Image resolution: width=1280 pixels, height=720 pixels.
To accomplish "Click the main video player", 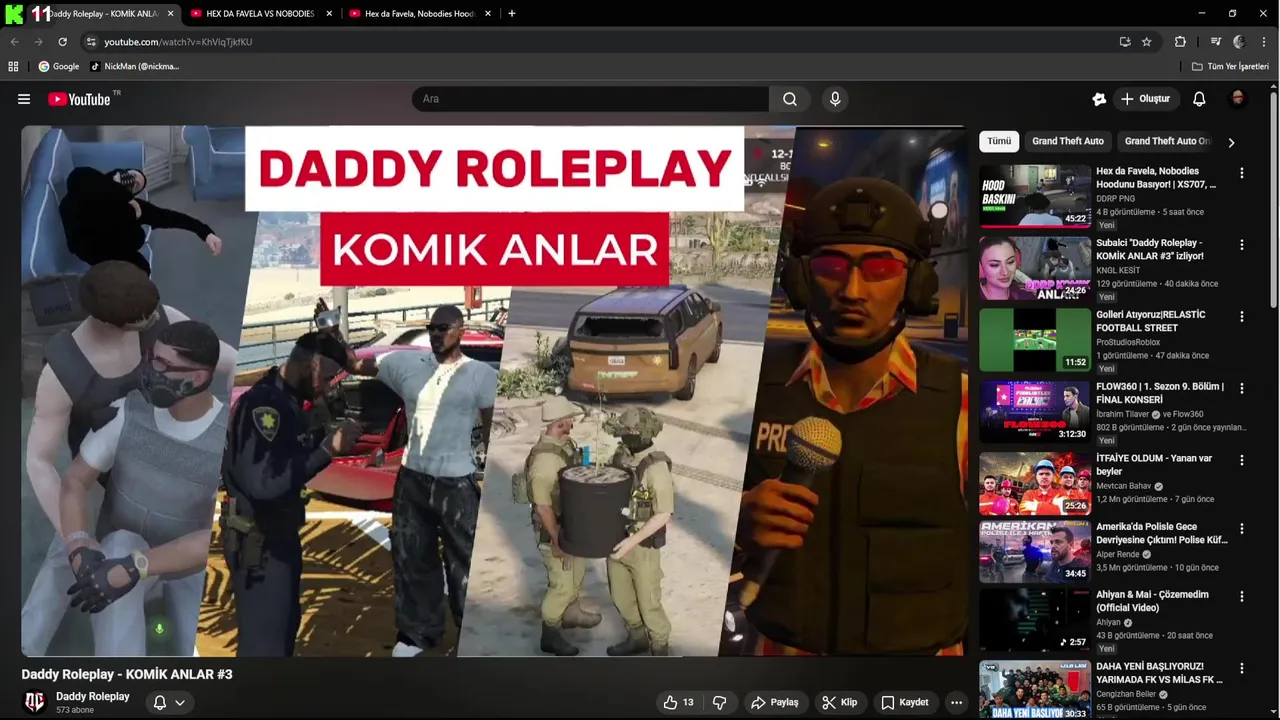I will (495, 390).
